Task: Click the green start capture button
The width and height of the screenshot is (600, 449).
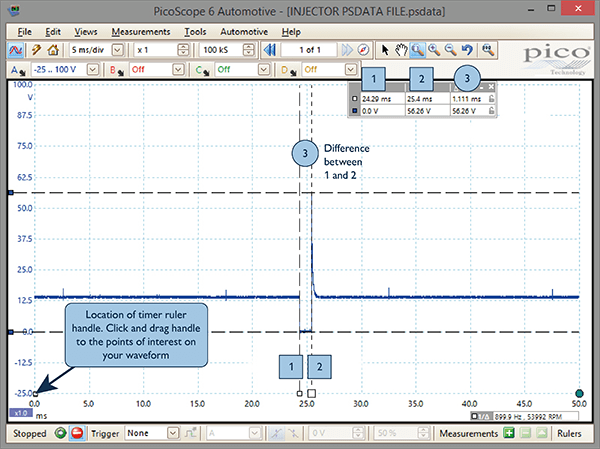Action: pyautogui.click(x=60, y=433)
